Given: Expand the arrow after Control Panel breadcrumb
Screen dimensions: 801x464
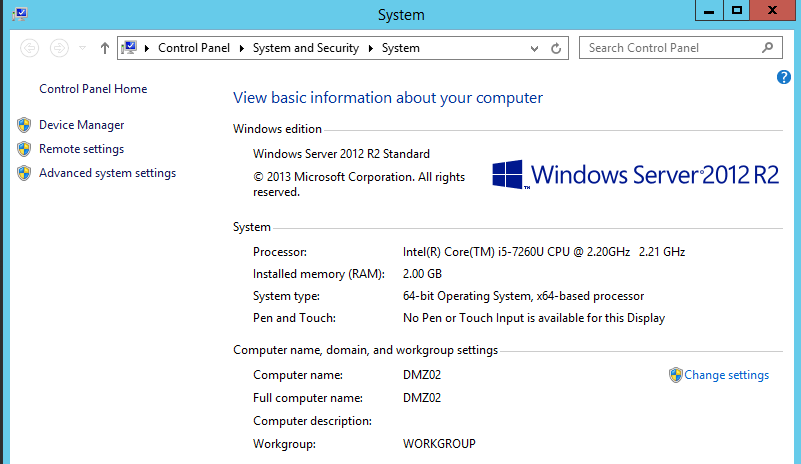Looking at the screenshot, I should click(242, 48).
